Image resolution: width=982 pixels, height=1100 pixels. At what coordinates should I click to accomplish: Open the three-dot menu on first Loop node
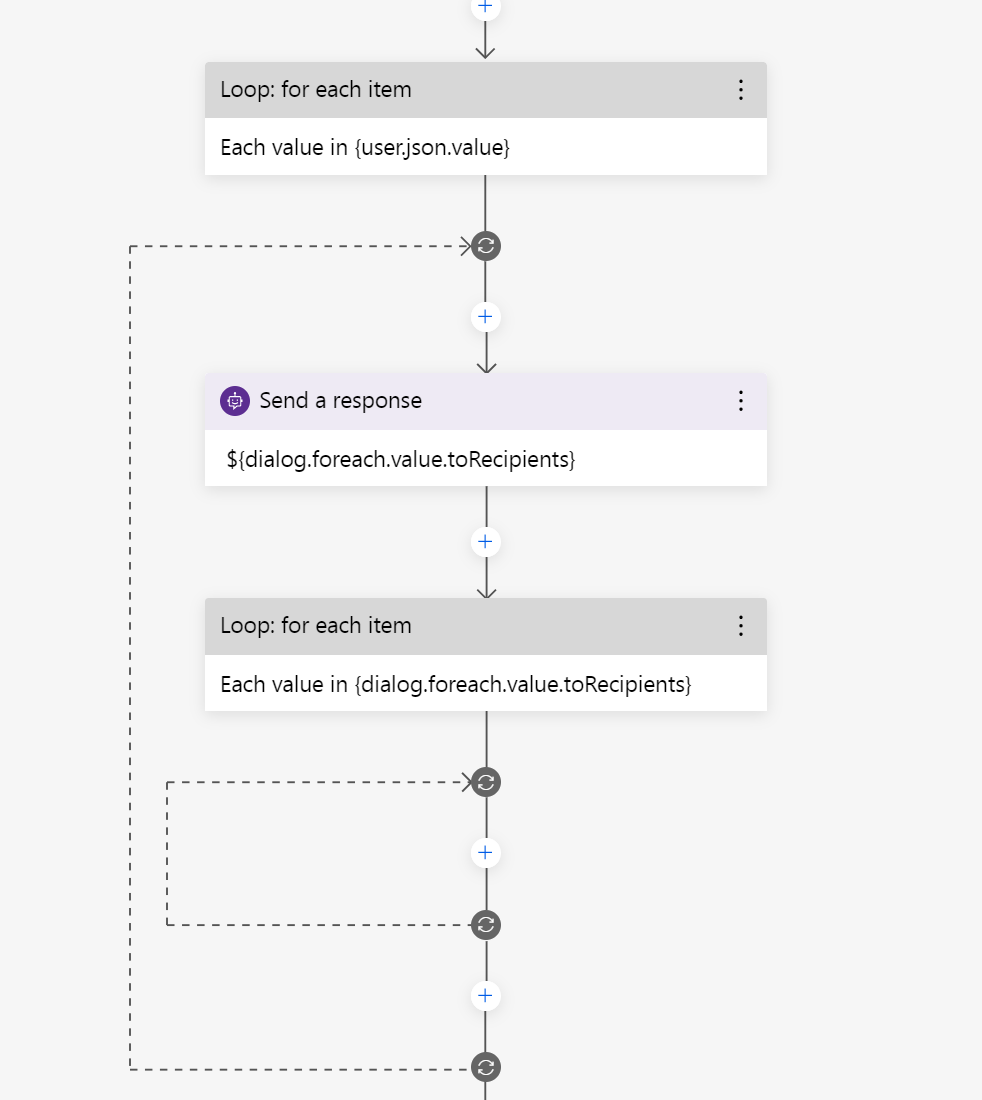point(741,89)
